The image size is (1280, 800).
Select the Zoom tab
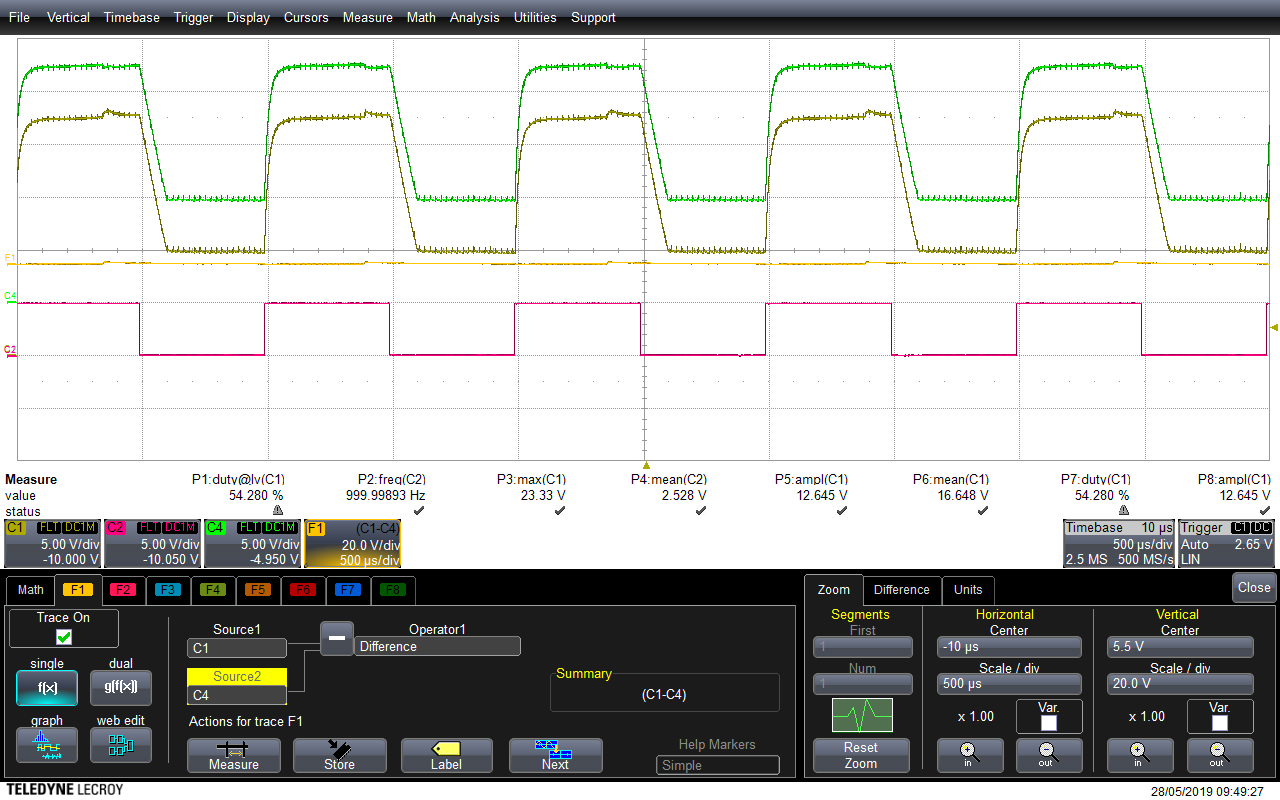[x=833, y=589]
